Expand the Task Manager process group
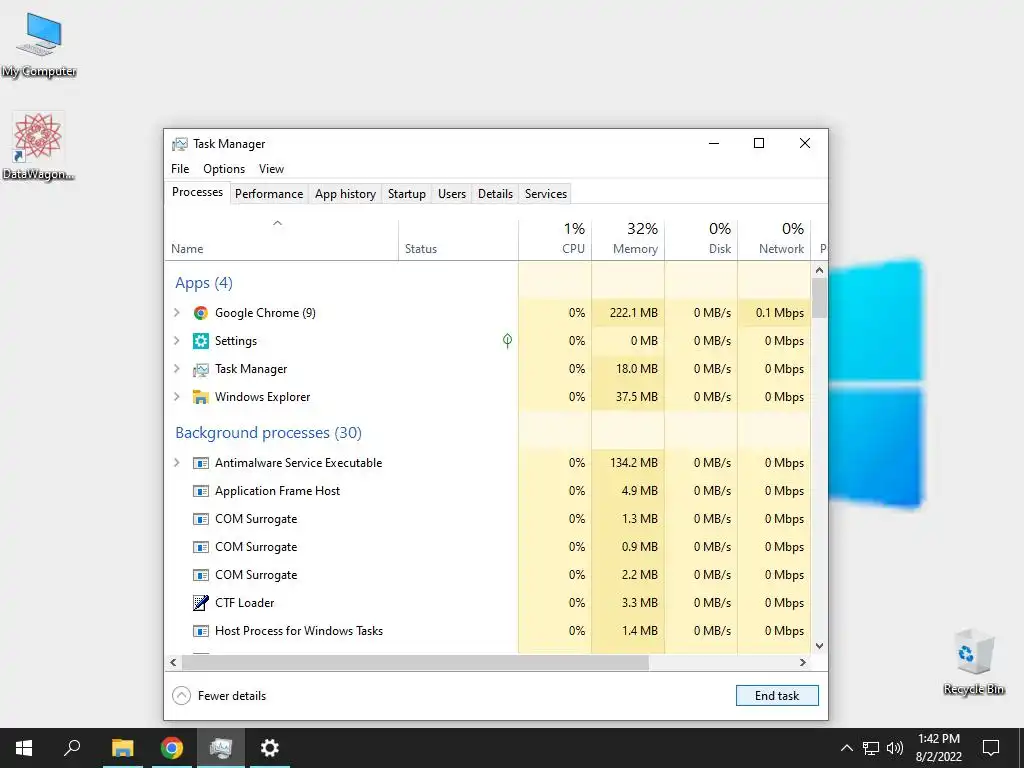This screenshot has height=768, width=1024. tap(176, 369)
